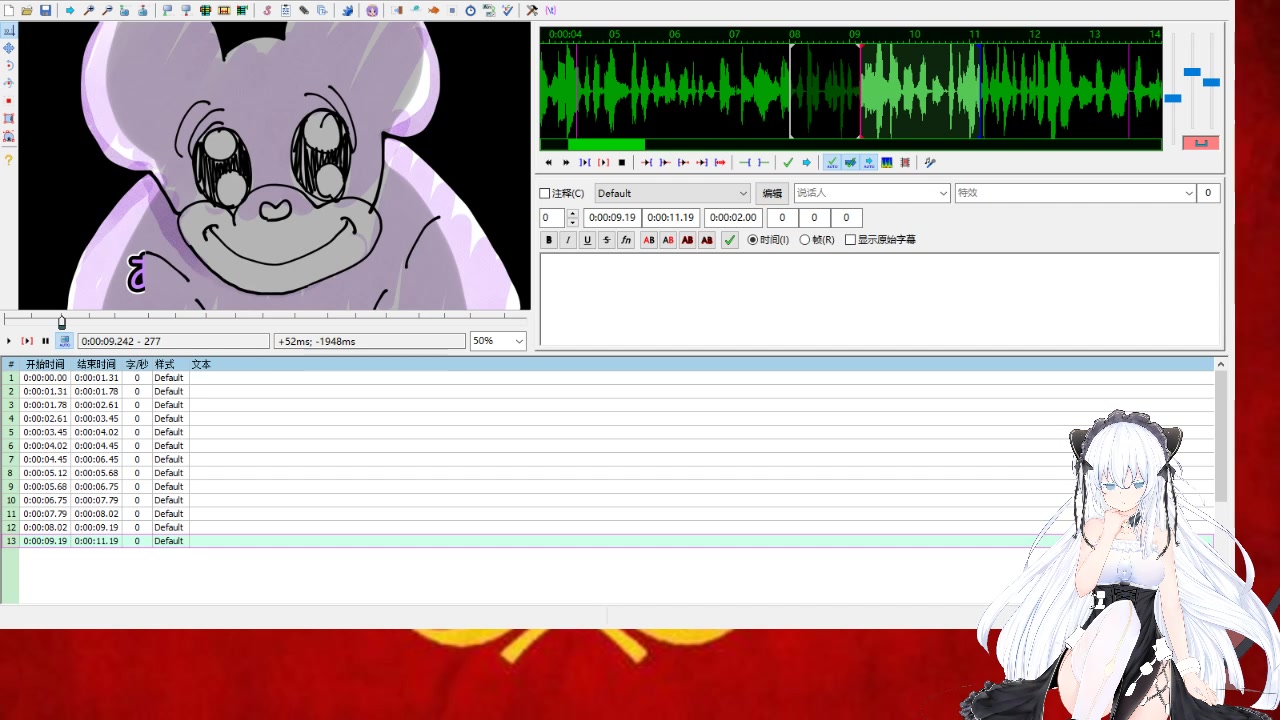Launch the Spell Checker icon
Image resolution: width=1280 pixels, height=720 pixels.
click(507, 10)
